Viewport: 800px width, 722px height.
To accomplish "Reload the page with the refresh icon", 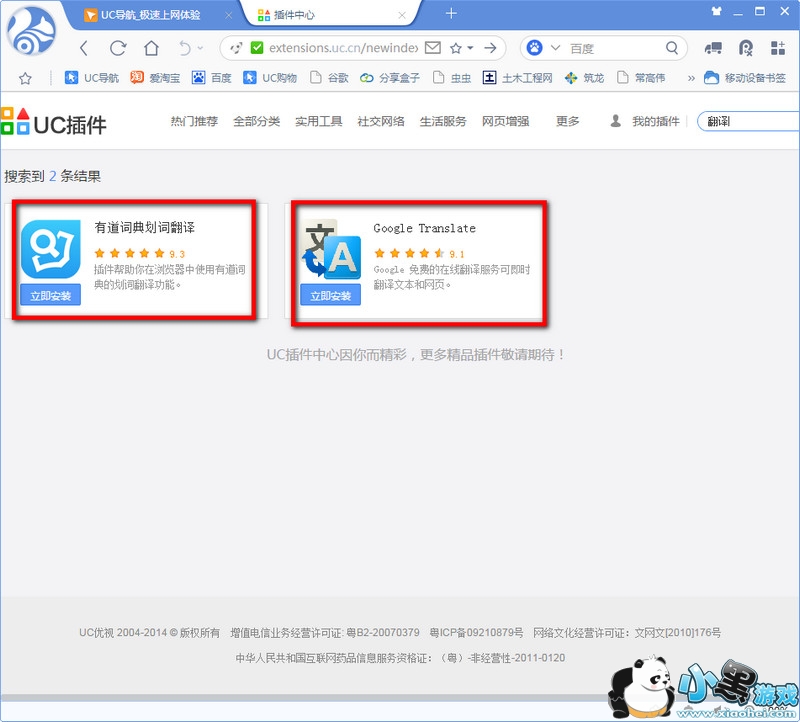I will (118, 48).
